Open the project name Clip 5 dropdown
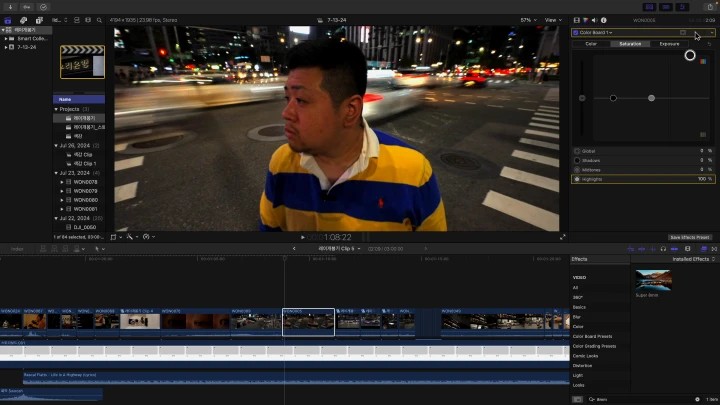The width and height of the screenshot is (720, 405). pyautogui.click(x=339, y=249)
